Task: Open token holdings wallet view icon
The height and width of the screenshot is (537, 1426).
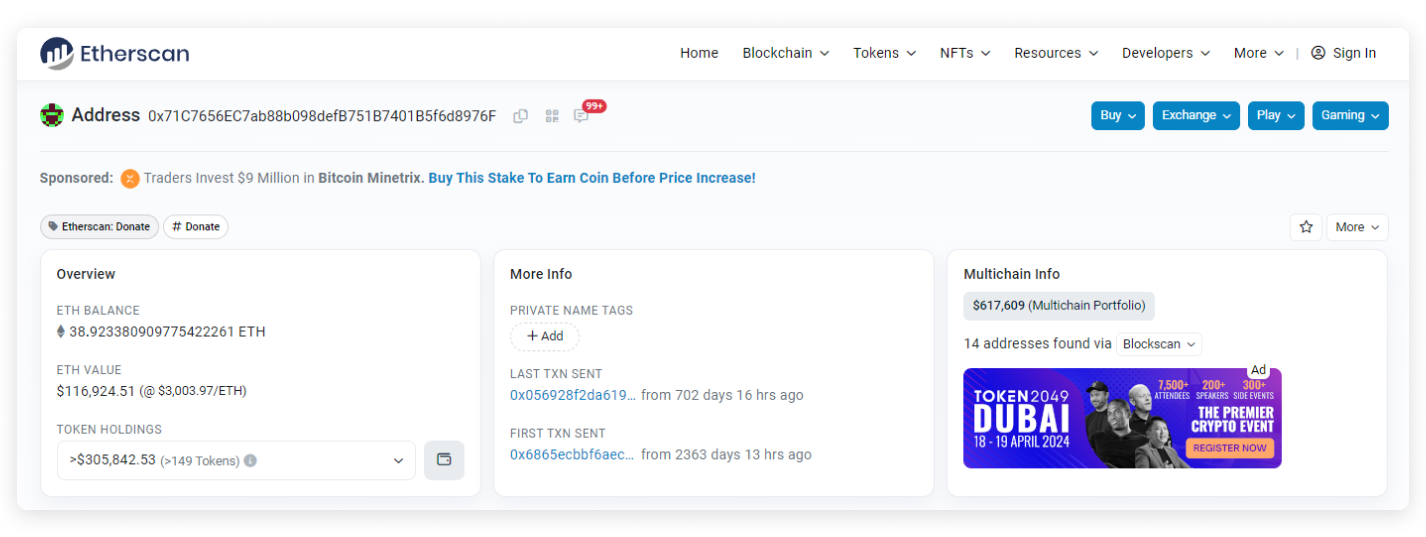Action: tap(444, 460)
